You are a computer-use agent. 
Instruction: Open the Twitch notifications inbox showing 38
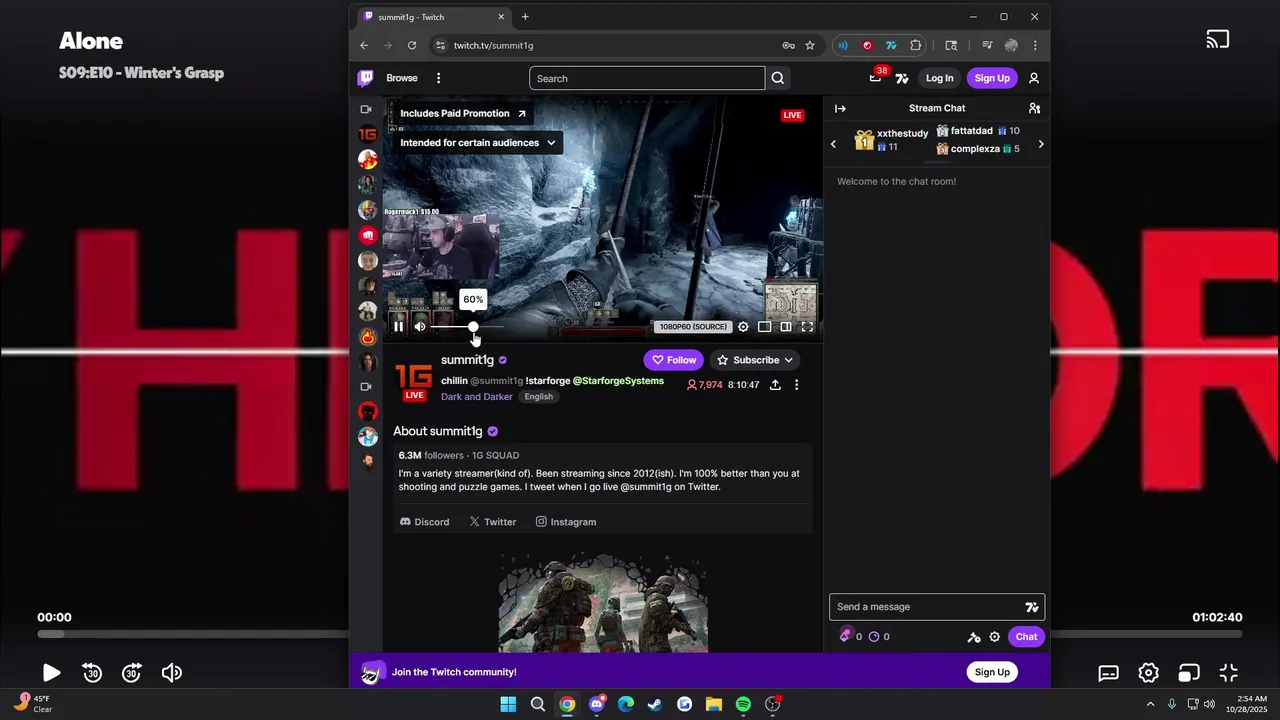click(876, 77)
